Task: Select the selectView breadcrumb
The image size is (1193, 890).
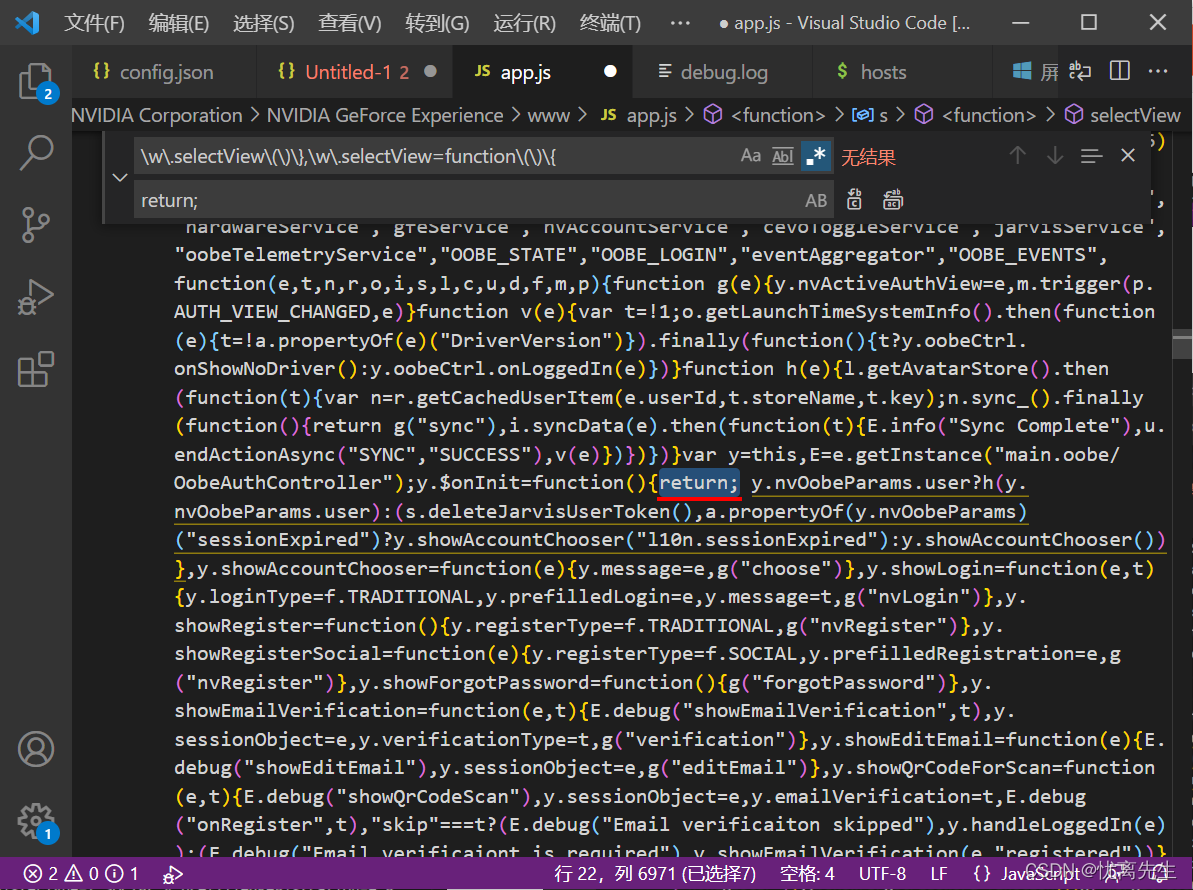Action: [x=1122, y=115]
